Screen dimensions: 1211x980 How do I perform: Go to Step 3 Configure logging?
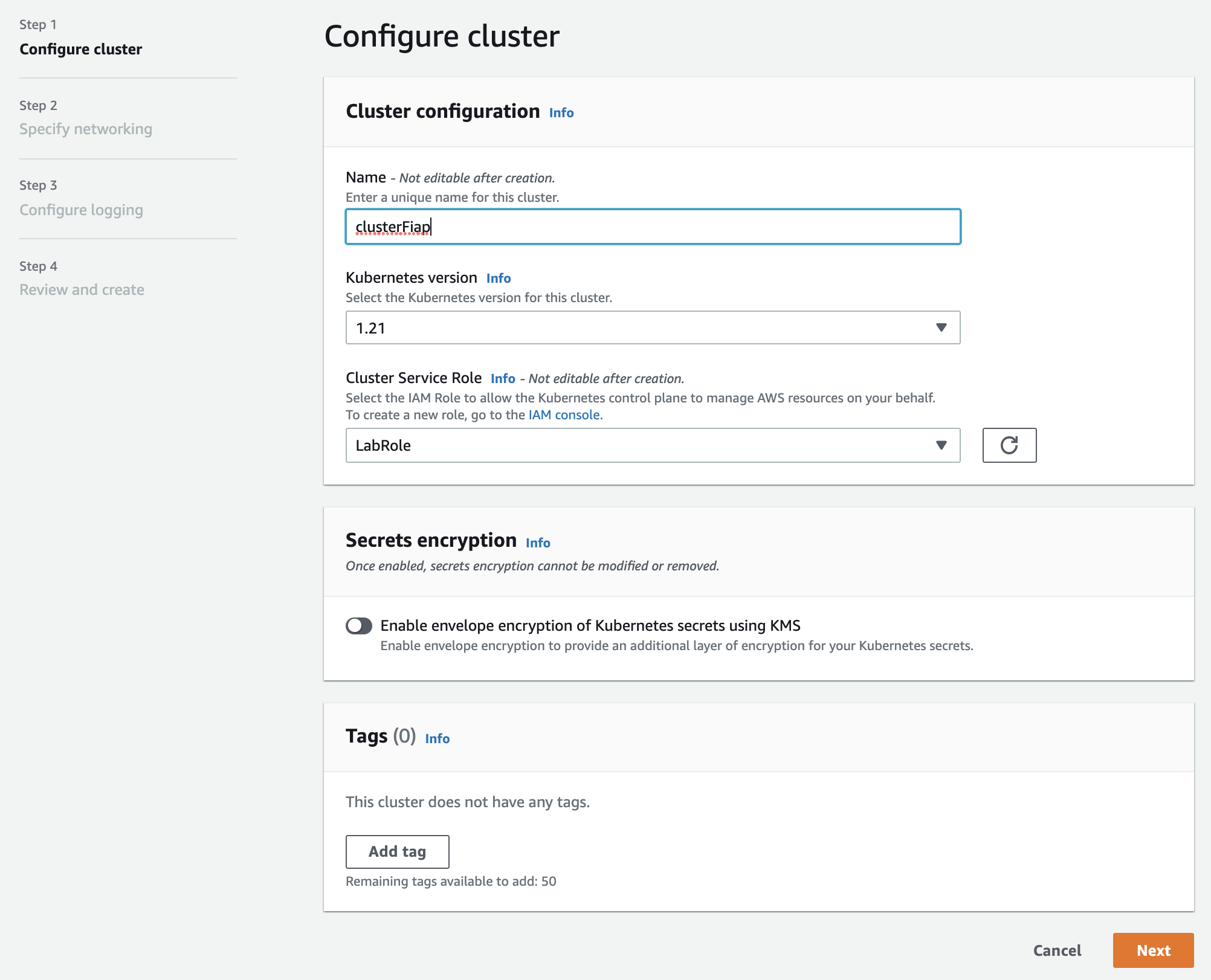(81, 210)
